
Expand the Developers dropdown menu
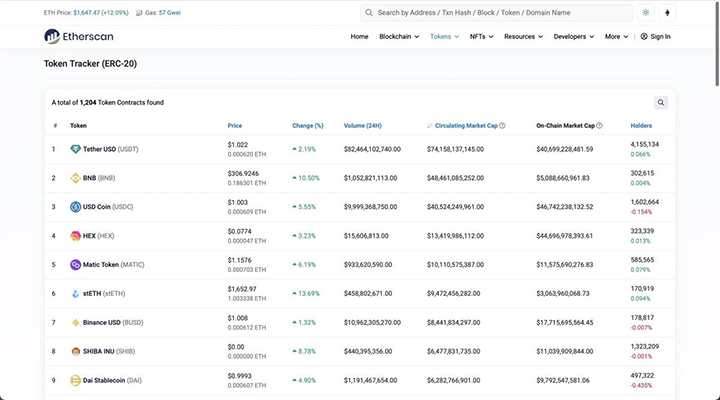[574, 37]
